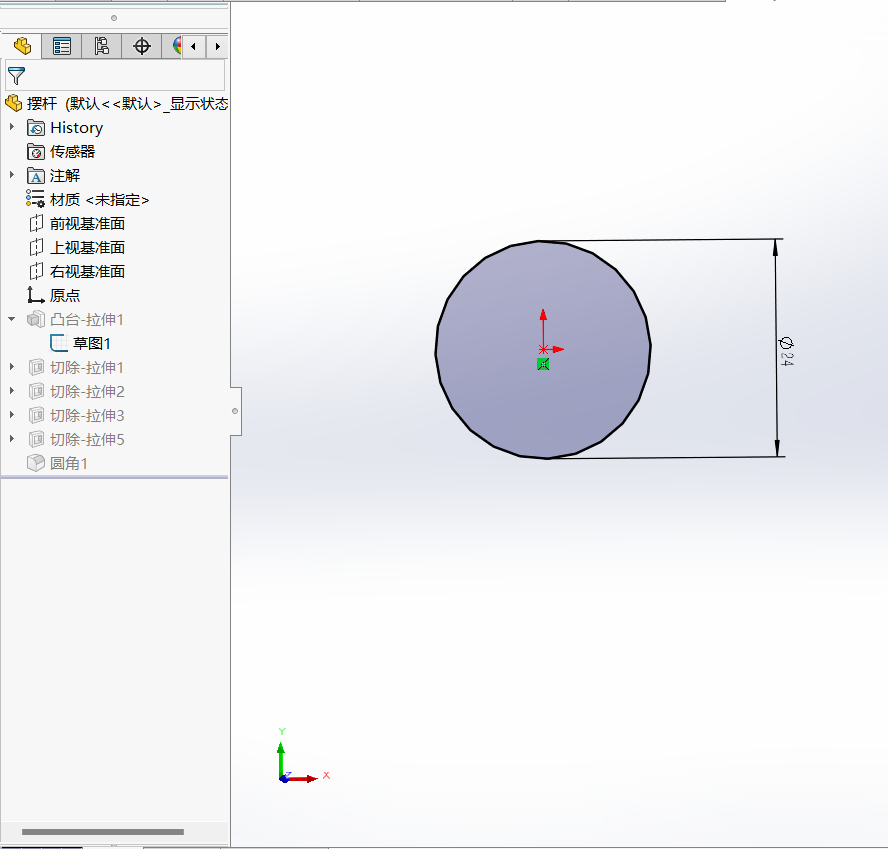Select the 切除-拉伸5 feature
888x849 pixels.
(87, 440)
